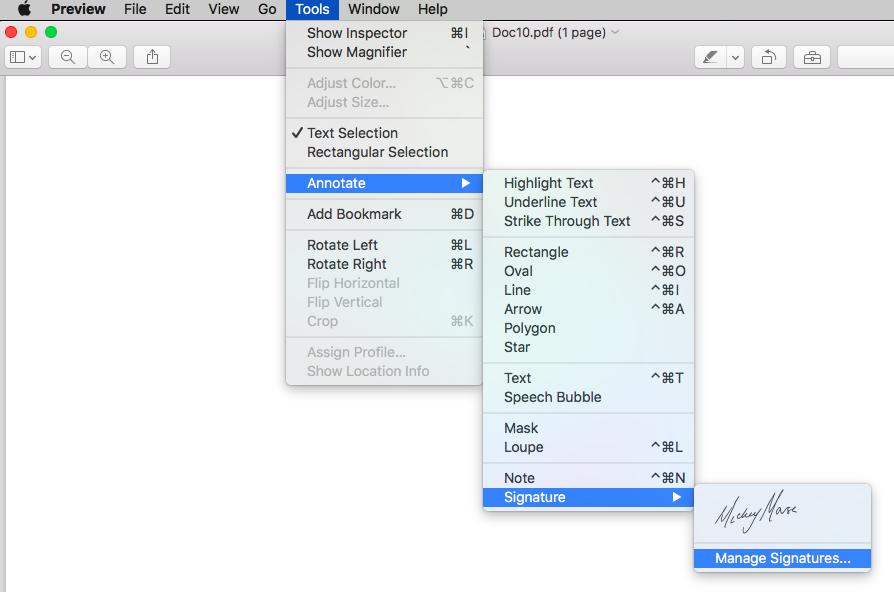Add a Star annotation
This screenshot has width=894, height=592.
[588, 347]
